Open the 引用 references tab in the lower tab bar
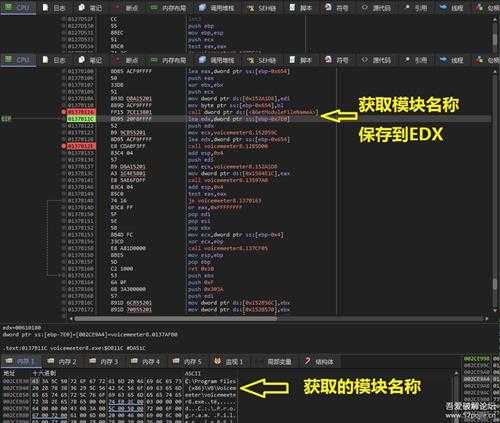 415,60
